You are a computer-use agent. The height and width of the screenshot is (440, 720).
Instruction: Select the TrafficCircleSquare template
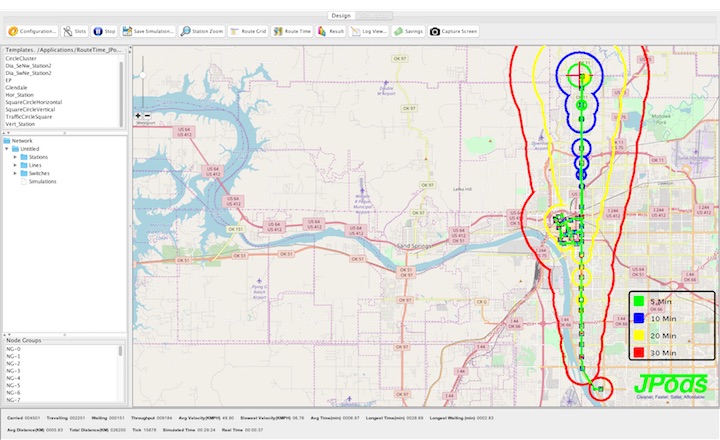[x=28, y=116]
